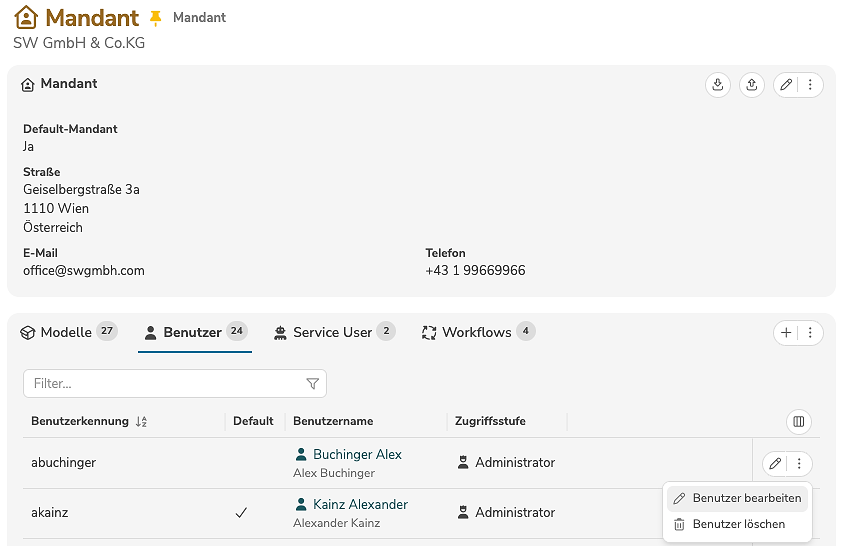Click the column chooser icon in table header
The image size is (844, 546).
pos(798,422)
